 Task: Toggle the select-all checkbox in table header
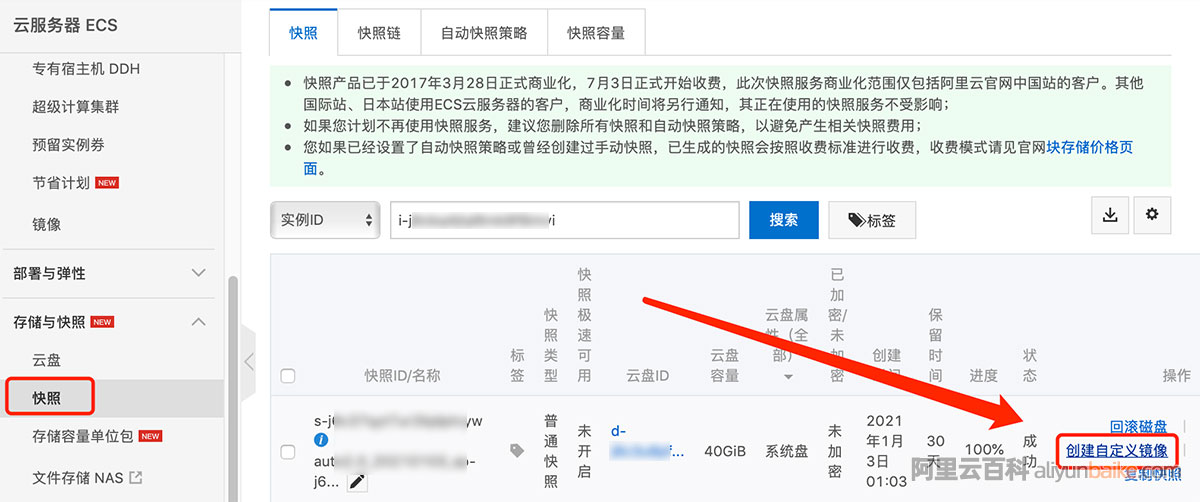point(288,376)
